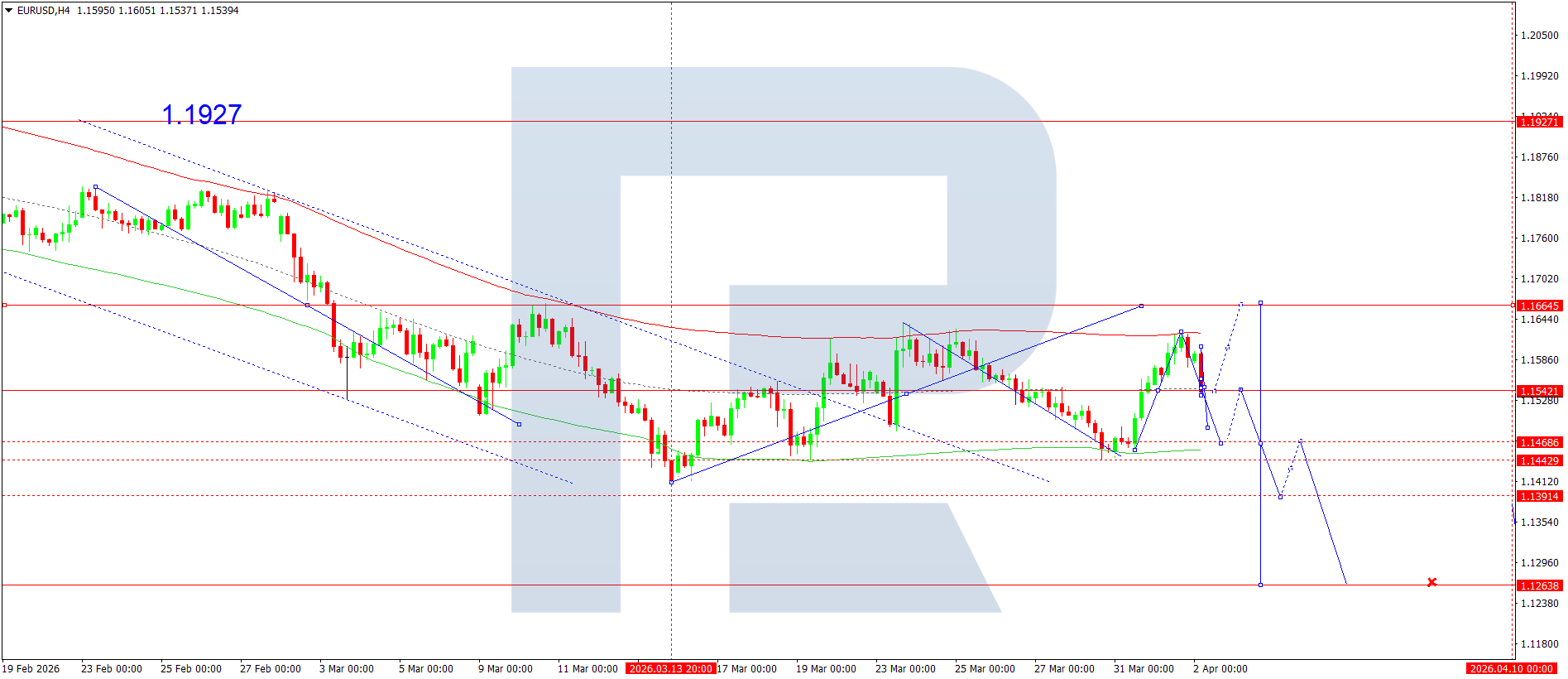Viewport: 1568px width, 679px height.
Task: Select bottom handle of vertical blue line
Action: (x=1260, y=585)
